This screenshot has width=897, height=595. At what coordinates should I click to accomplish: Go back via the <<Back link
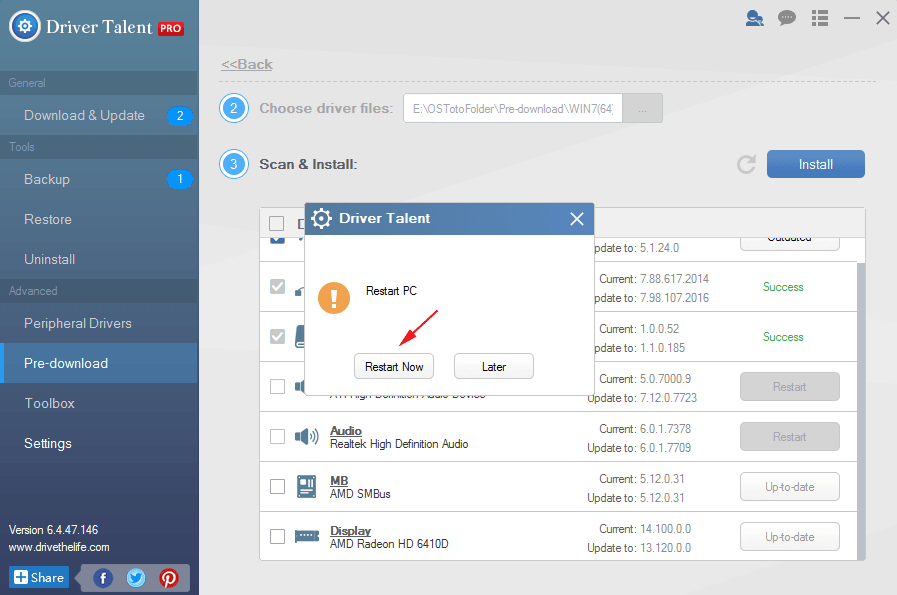point(247,64)
